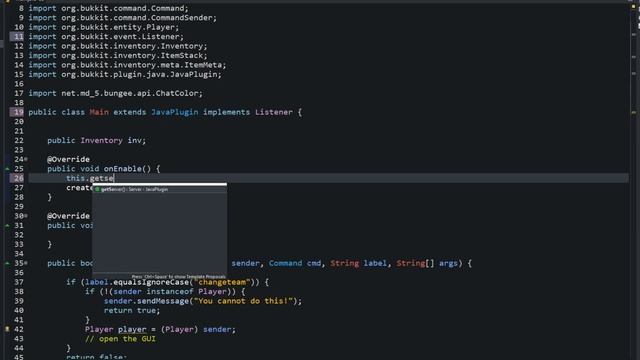Collapse the onEnable method fold at line 24

26,159
